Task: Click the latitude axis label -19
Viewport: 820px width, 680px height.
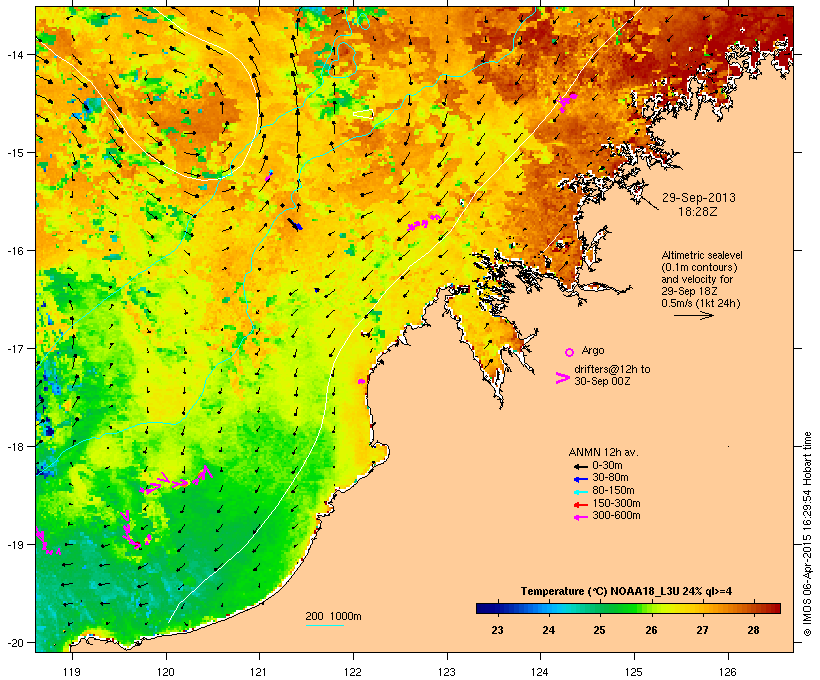Action: click(14, 545)
